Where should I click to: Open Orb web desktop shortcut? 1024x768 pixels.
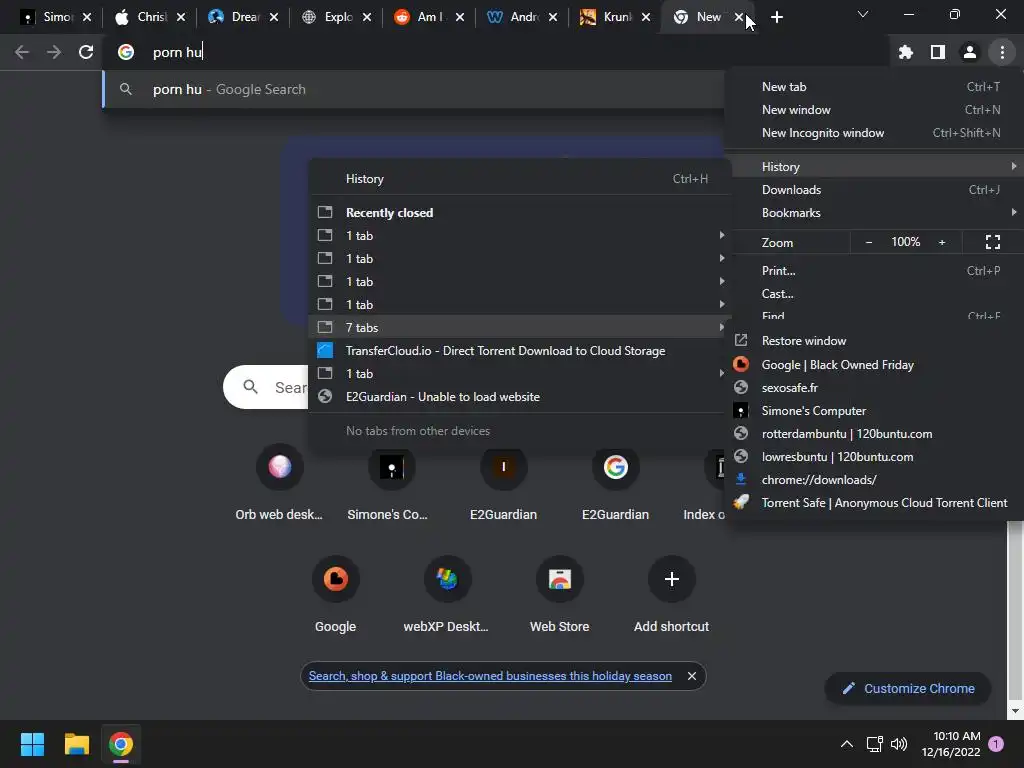point(280,483)
